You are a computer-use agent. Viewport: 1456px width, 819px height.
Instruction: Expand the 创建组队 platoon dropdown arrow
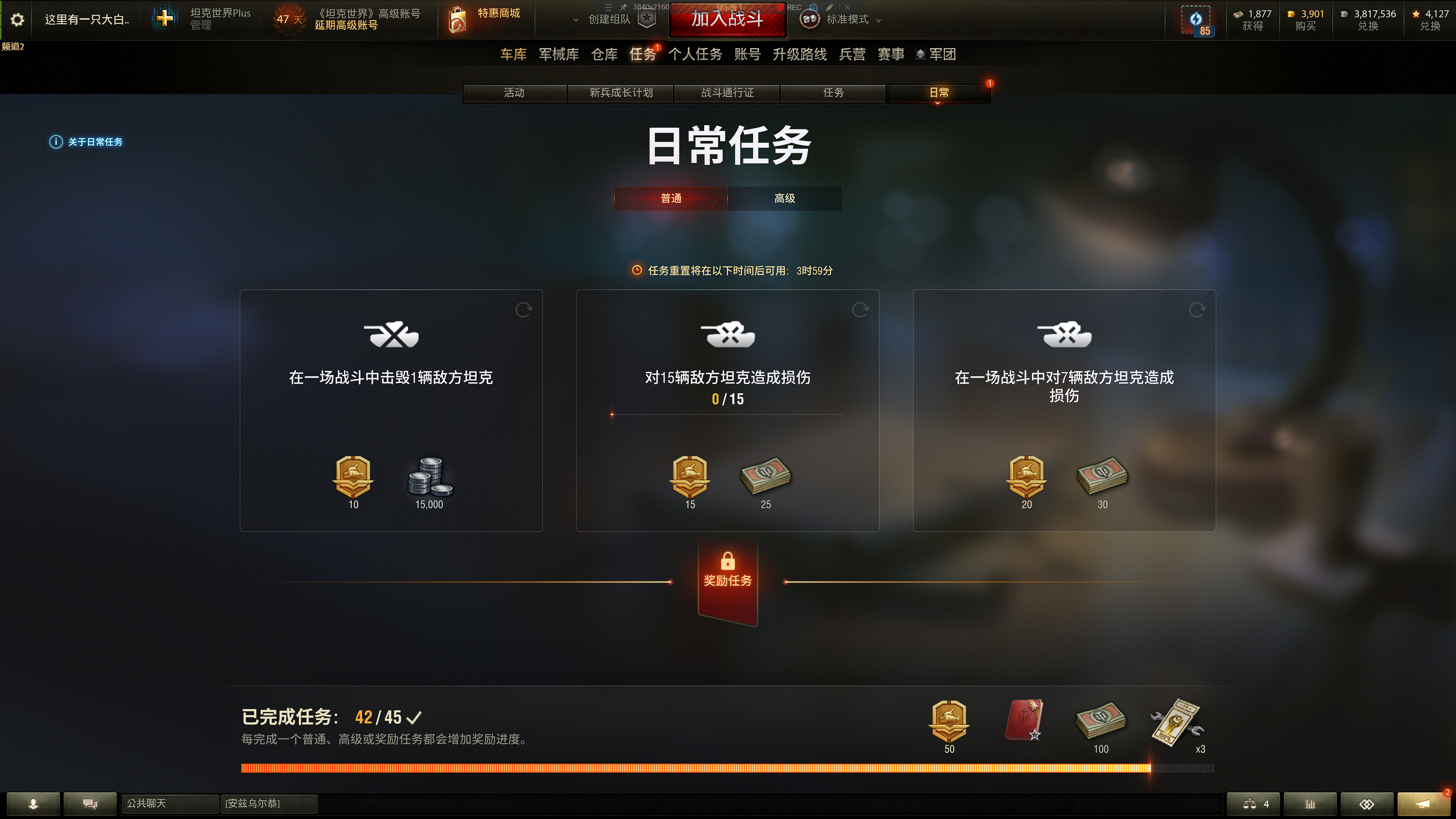coord(576,20)
